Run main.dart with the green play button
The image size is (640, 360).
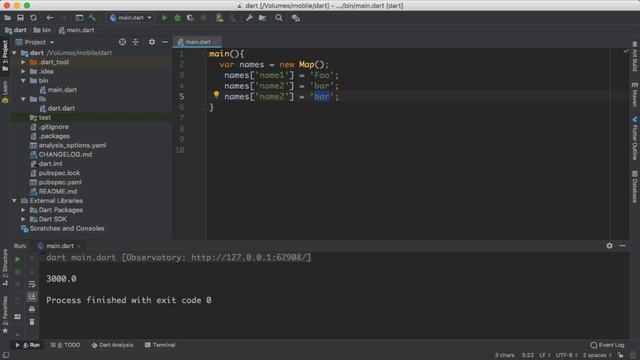164,18
